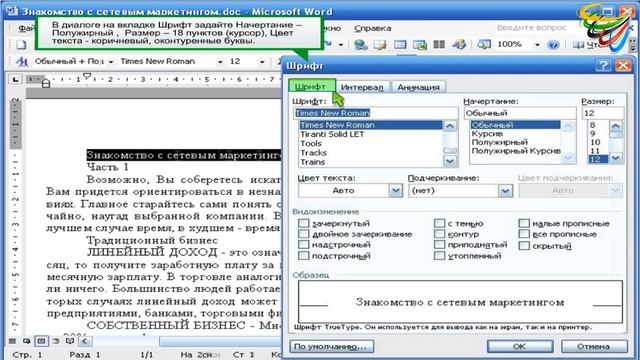Open the Подчеркивание dropdown
Screen dimensions: 640x360
click(505, 190)
